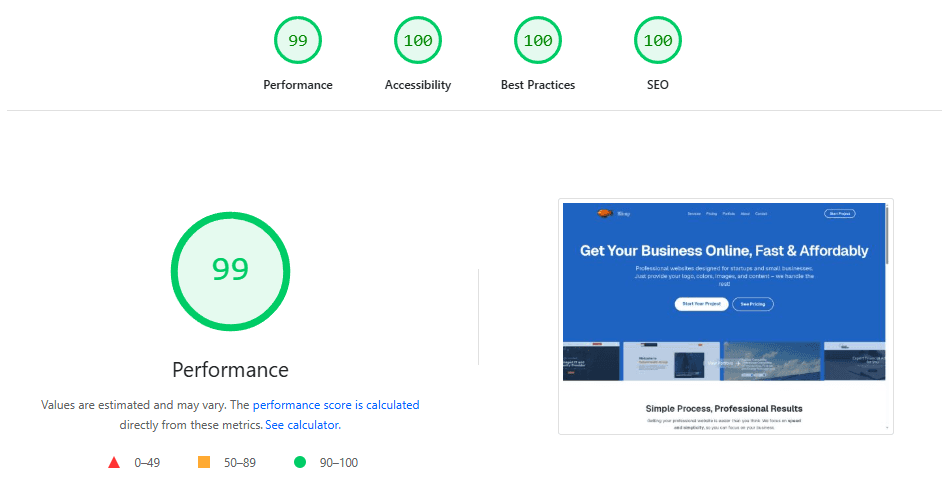
Task: Select 'Contact' in the preview navigation
Action: point(761,214)
